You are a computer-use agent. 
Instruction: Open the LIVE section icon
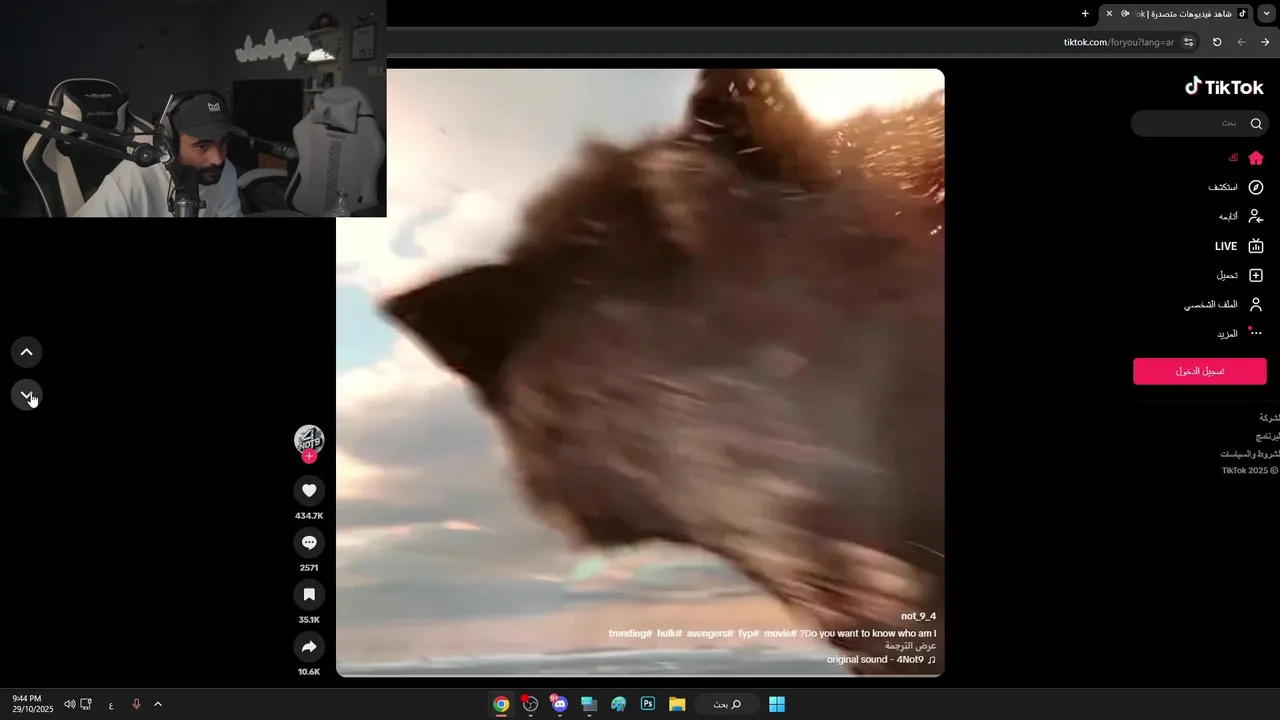pos(1256,246)
